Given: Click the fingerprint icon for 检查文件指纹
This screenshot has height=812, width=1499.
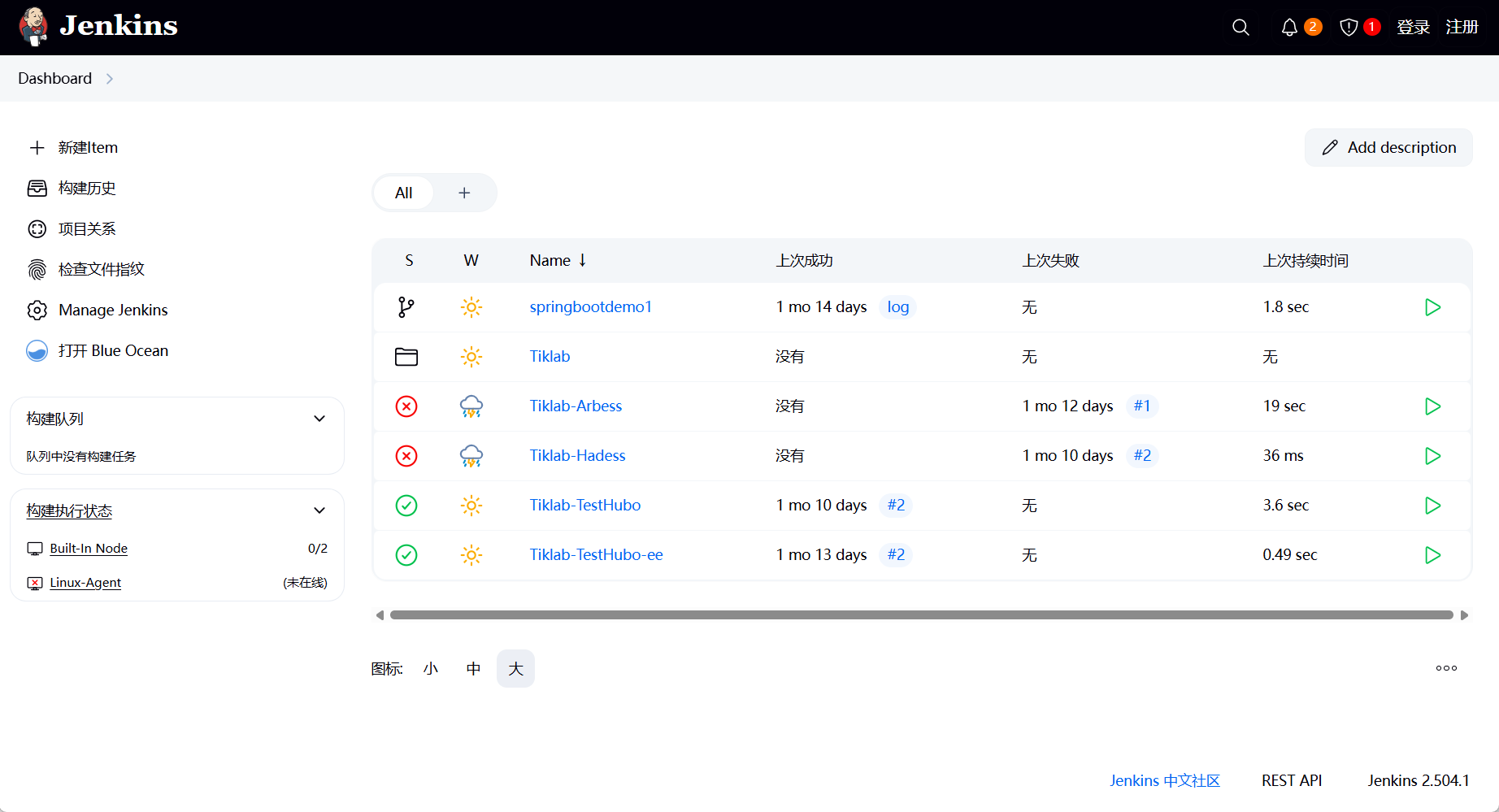Looking at the screenshot, I should [37, 270].
